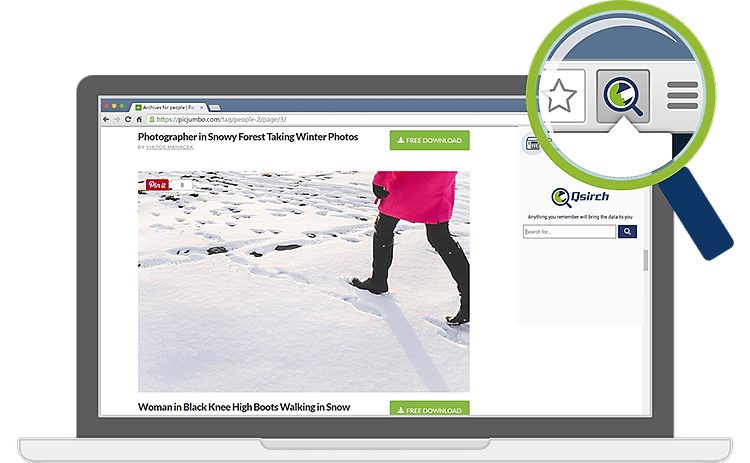Click the browser back arrow
The image size is (750, 463).
(106, 120)
